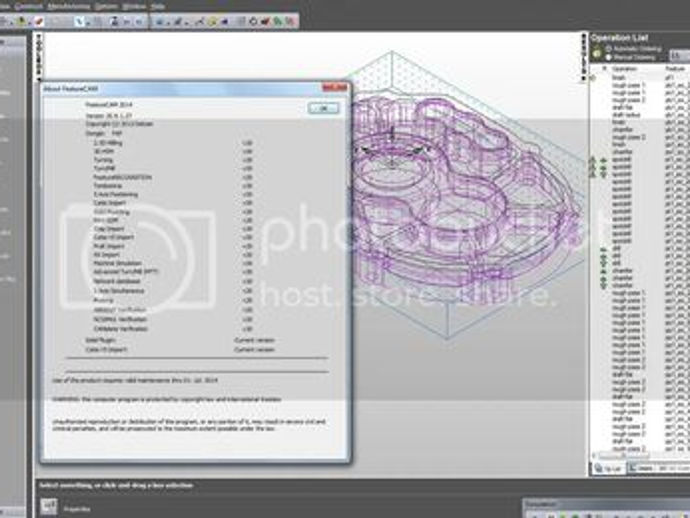Click the Solid Plugin line
This screenshot has height=518, width=690.
coord(100,340)
